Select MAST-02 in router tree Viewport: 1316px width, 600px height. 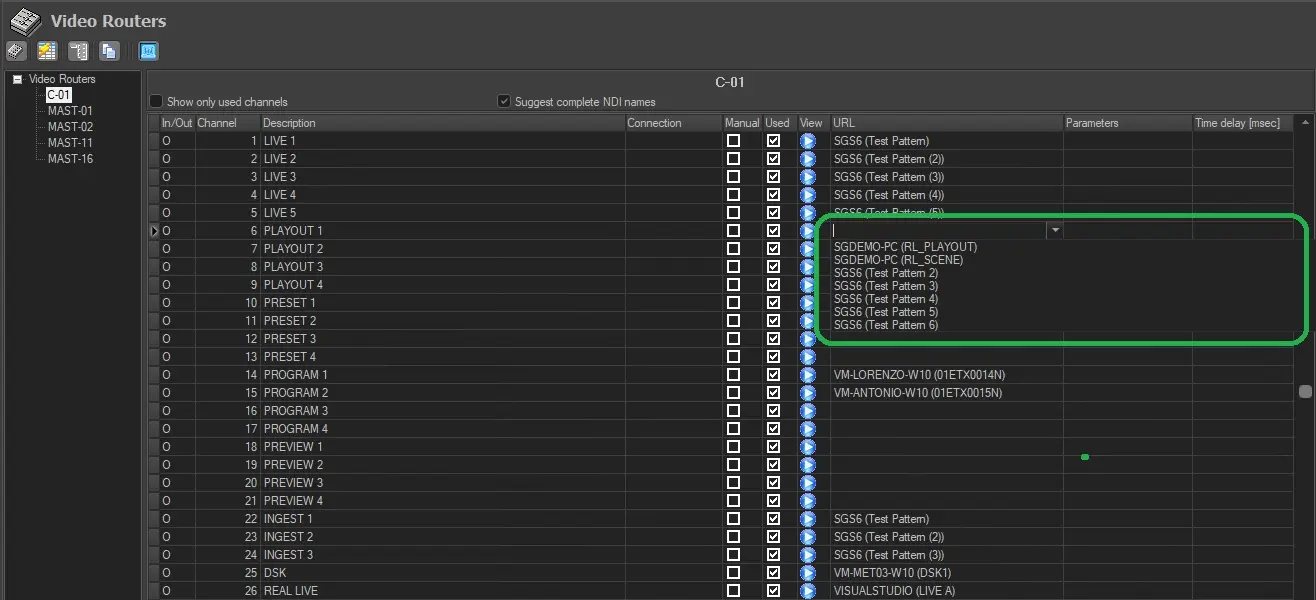click(x=70, y=127)
